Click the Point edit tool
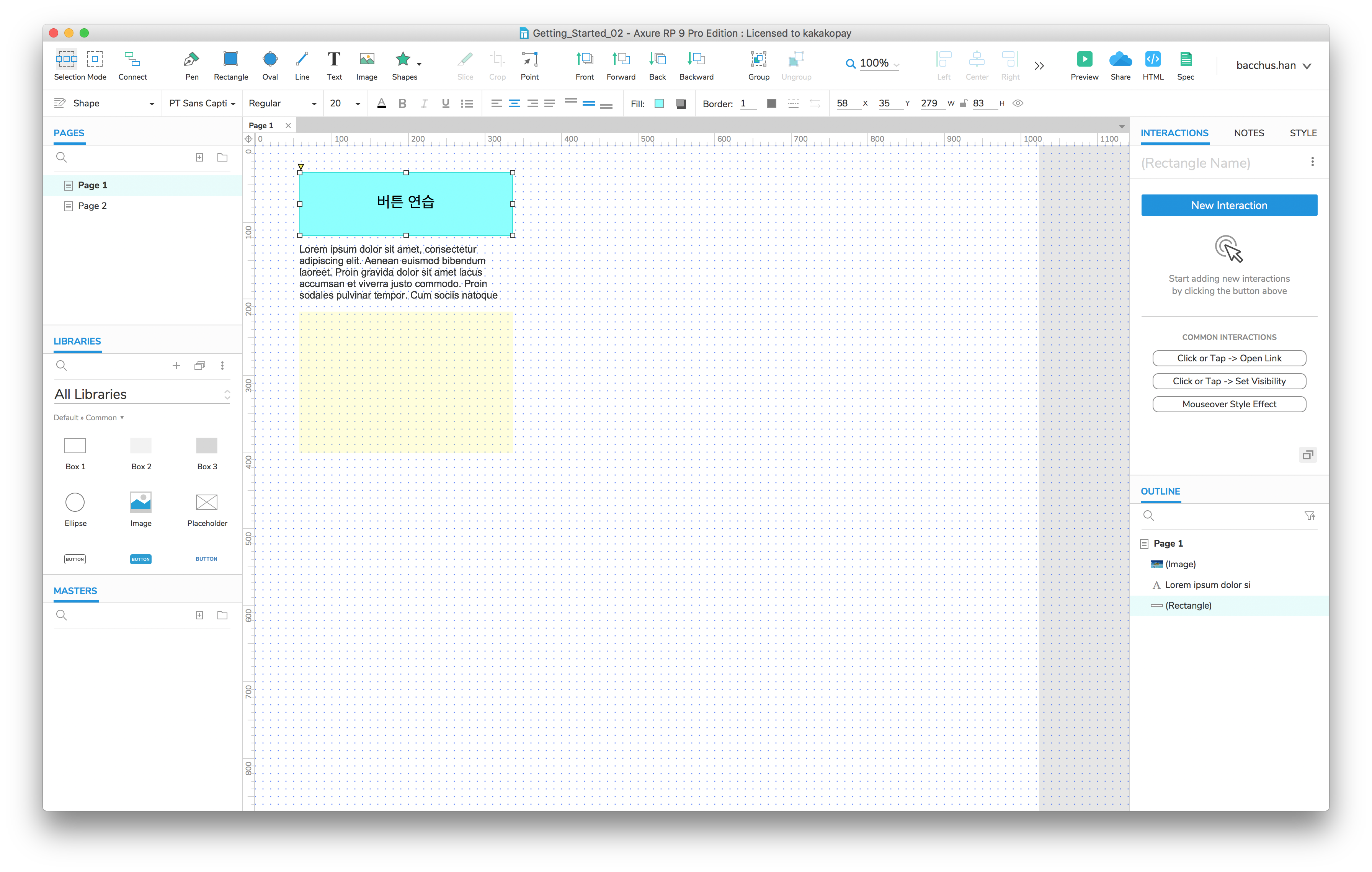Image resolution: width=1372 pixels, height=872 pixels. [x=529, y=60]
